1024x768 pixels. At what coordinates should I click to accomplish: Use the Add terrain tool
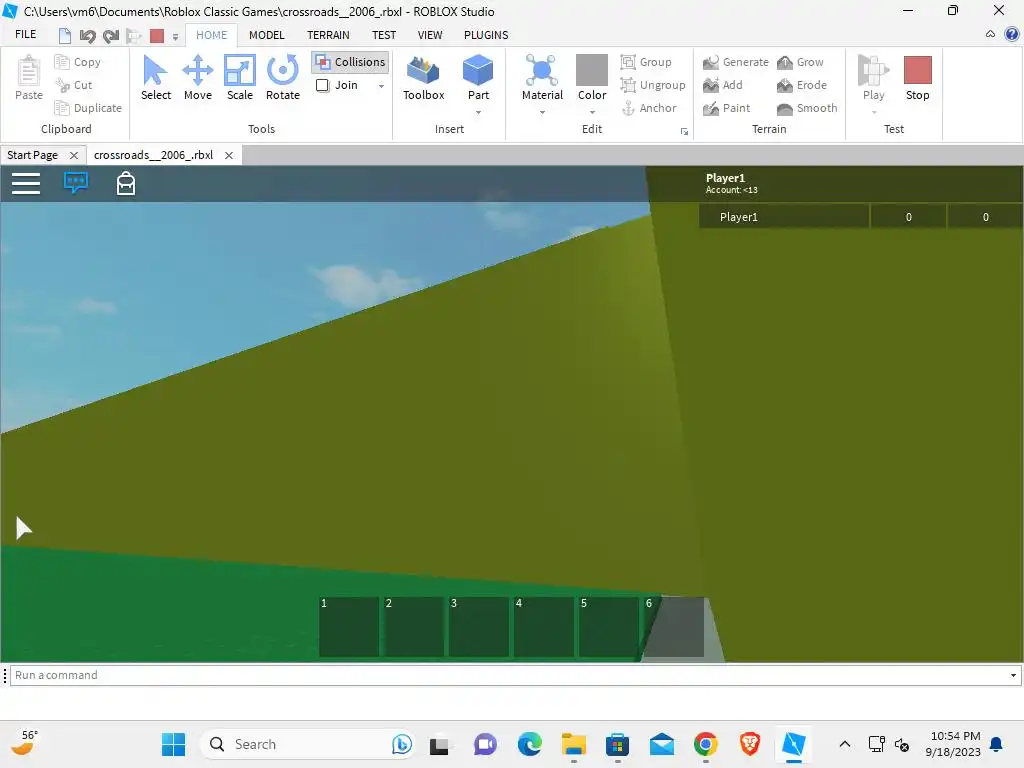(x=723, y=85)
